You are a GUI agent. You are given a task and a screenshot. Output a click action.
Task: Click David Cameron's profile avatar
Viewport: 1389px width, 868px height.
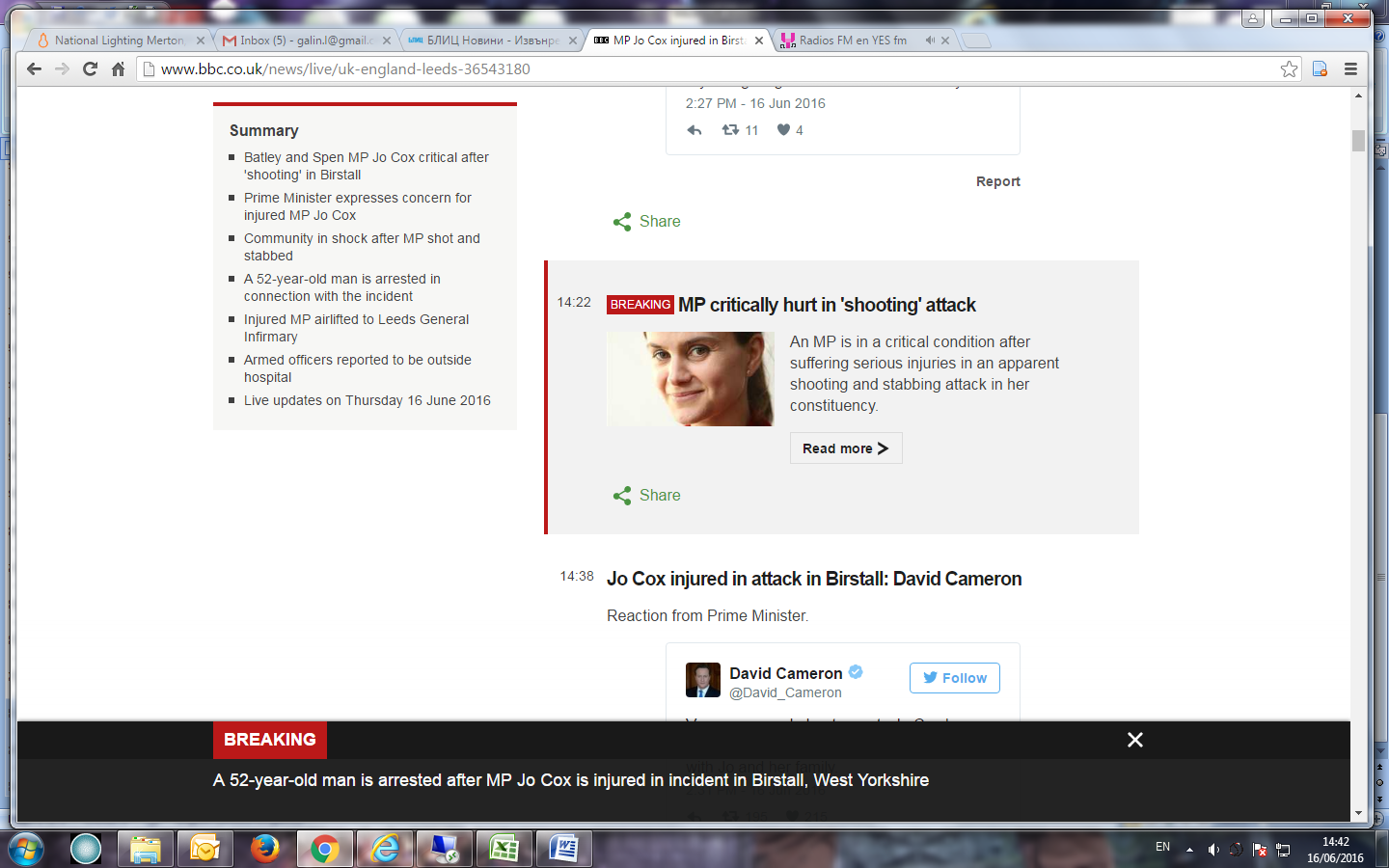coord(703,680)
